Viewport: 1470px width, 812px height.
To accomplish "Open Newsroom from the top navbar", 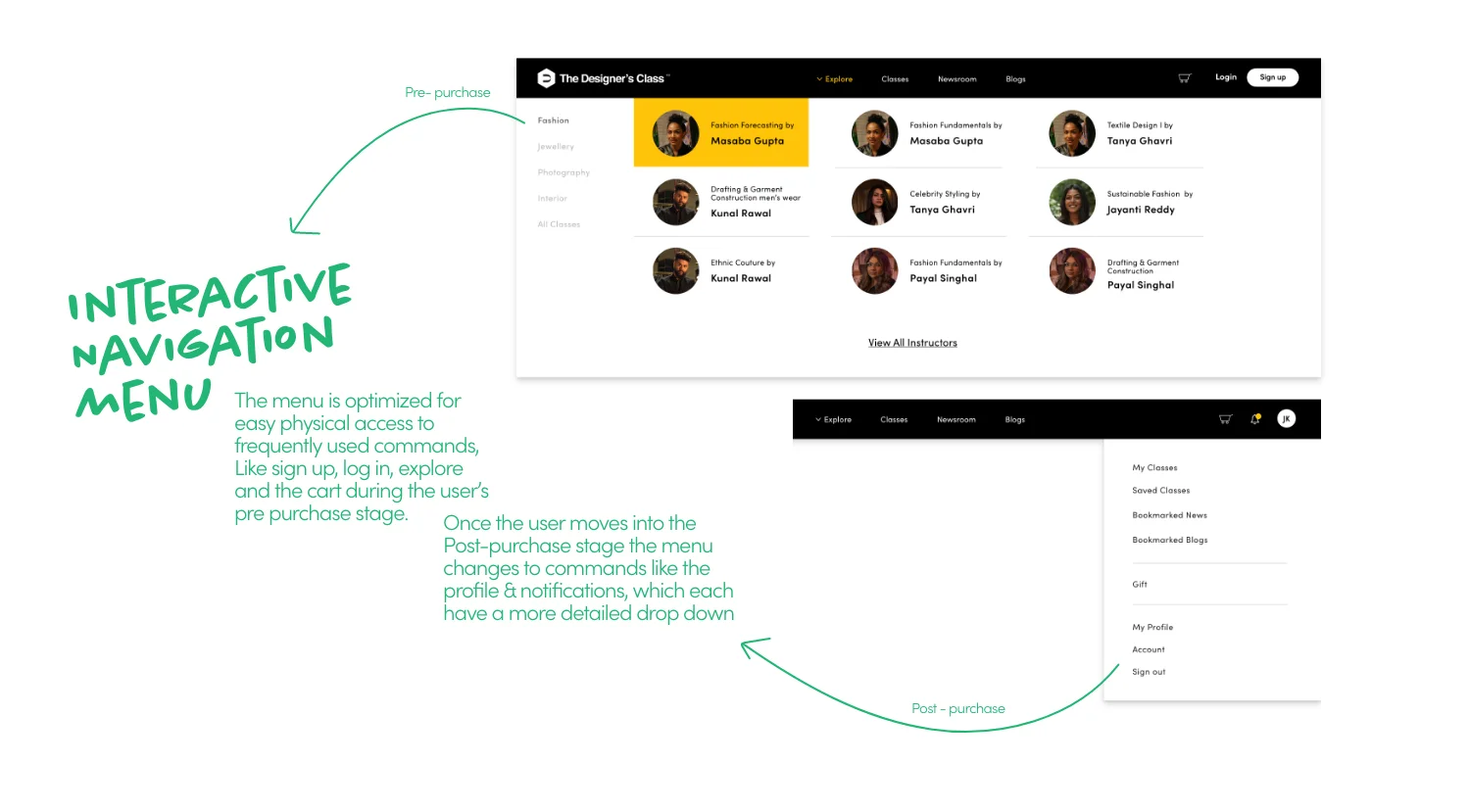I will point(956,78).
